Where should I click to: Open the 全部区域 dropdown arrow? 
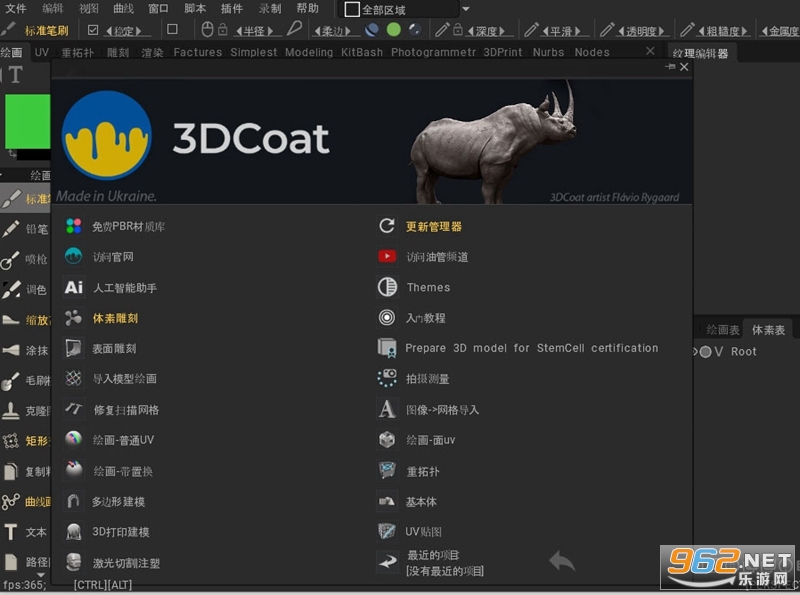click(x=465, y=9)
